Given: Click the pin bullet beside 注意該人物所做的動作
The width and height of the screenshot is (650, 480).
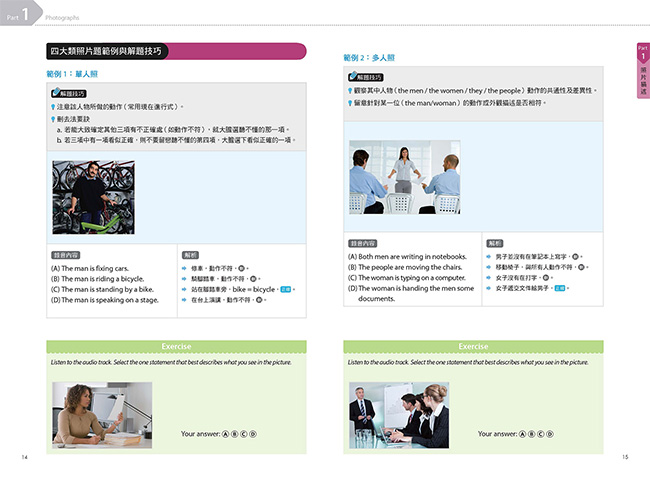Looking at the screenshot, I should coord(53,107).
